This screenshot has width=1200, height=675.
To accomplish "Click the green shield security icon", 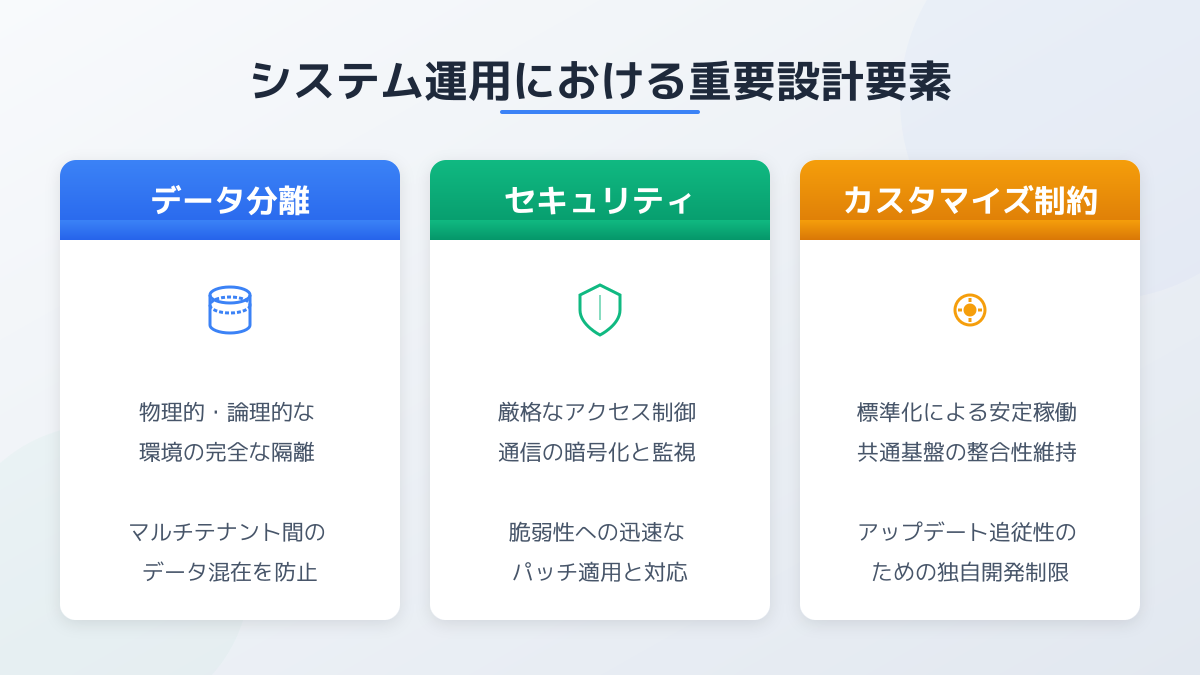I will [600, 310].
